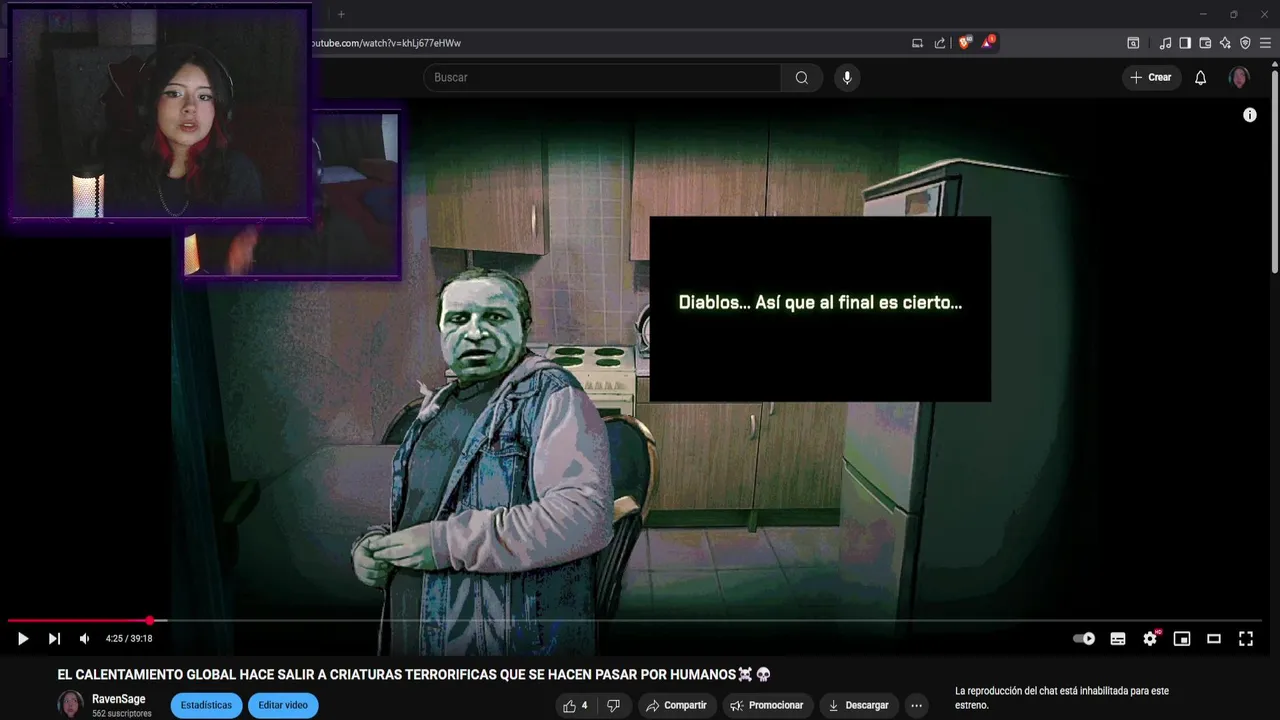This screenshot has height=720, width=1280.
Task: Enter fullscreen mode
Action: click(1246, 639)
